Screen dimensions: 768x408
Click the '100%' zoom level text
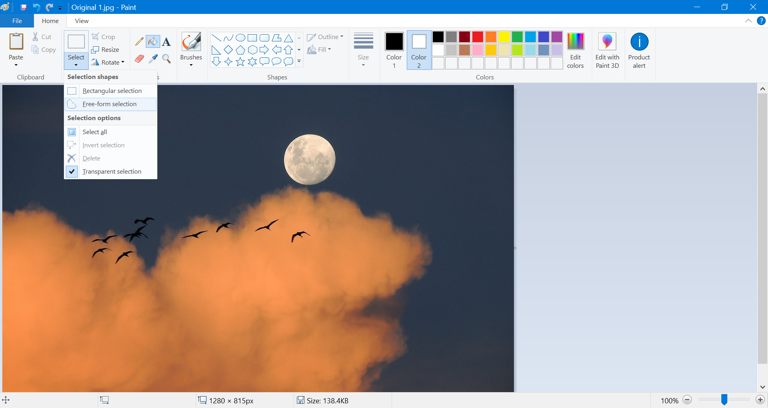pyautogui.click(x=669, y=401)
